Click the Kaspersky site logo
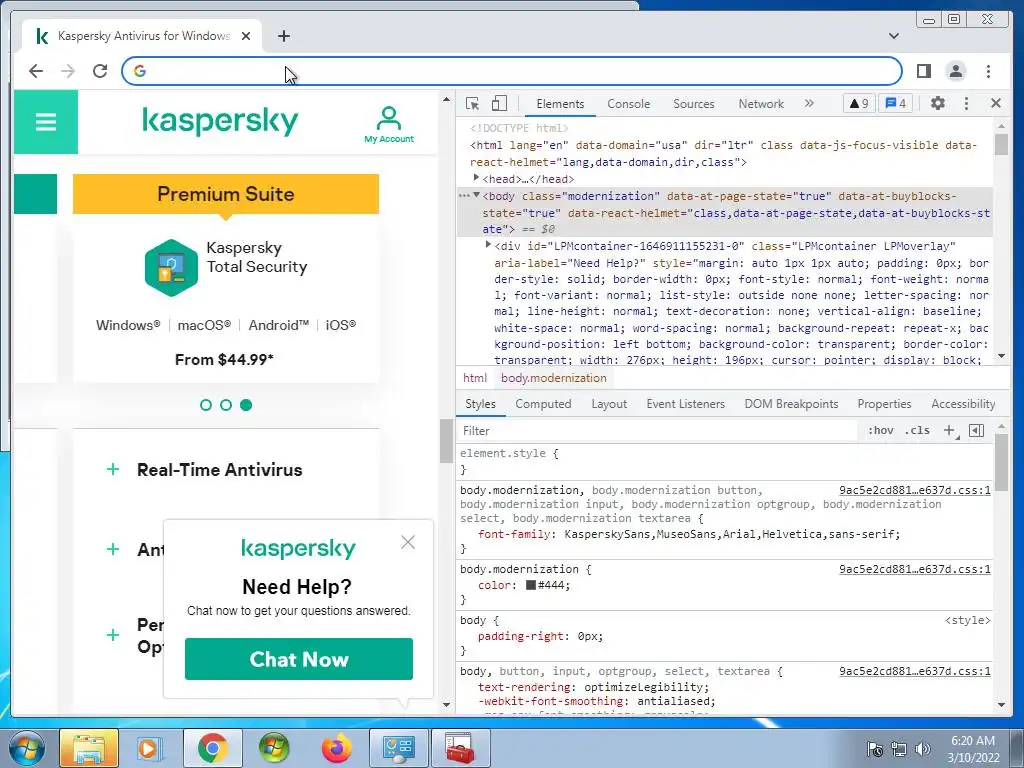The height and width of the screenshot is (768, 1024). click(220, 121)
